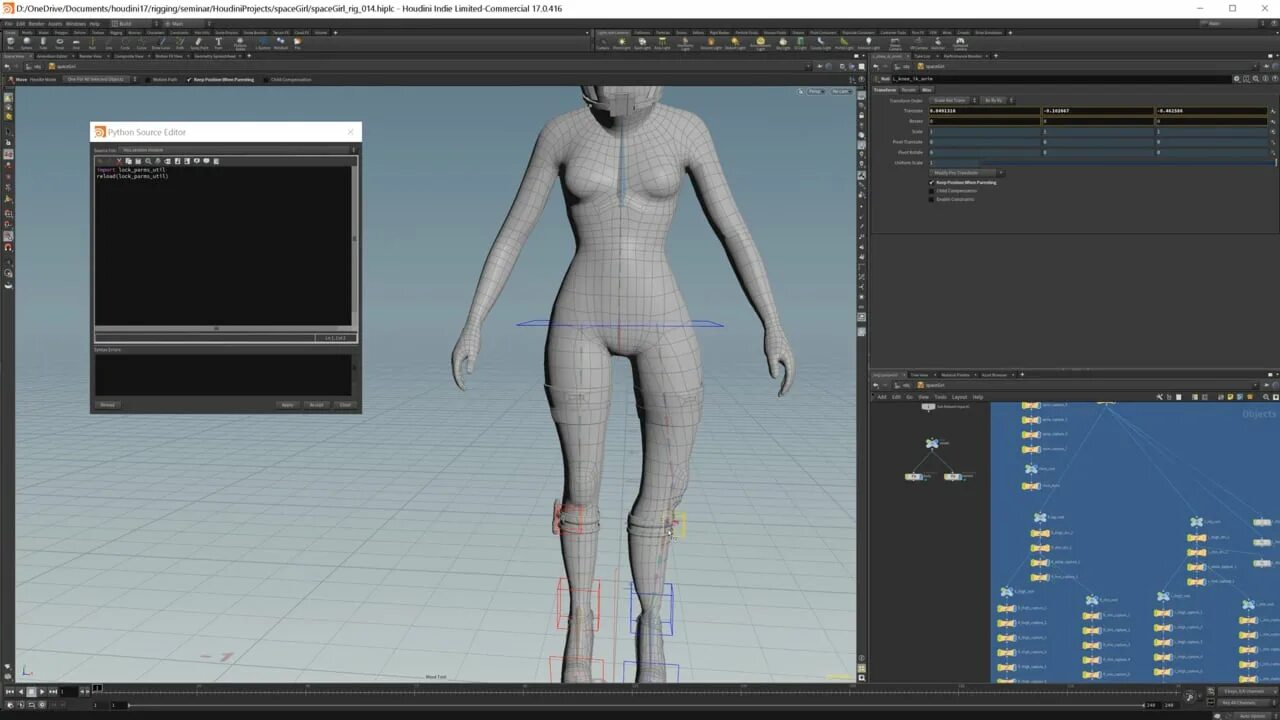This screenshot has height=720, width=1280.
Task: Click the Accept button in Python editor
Action: point(316,405)
